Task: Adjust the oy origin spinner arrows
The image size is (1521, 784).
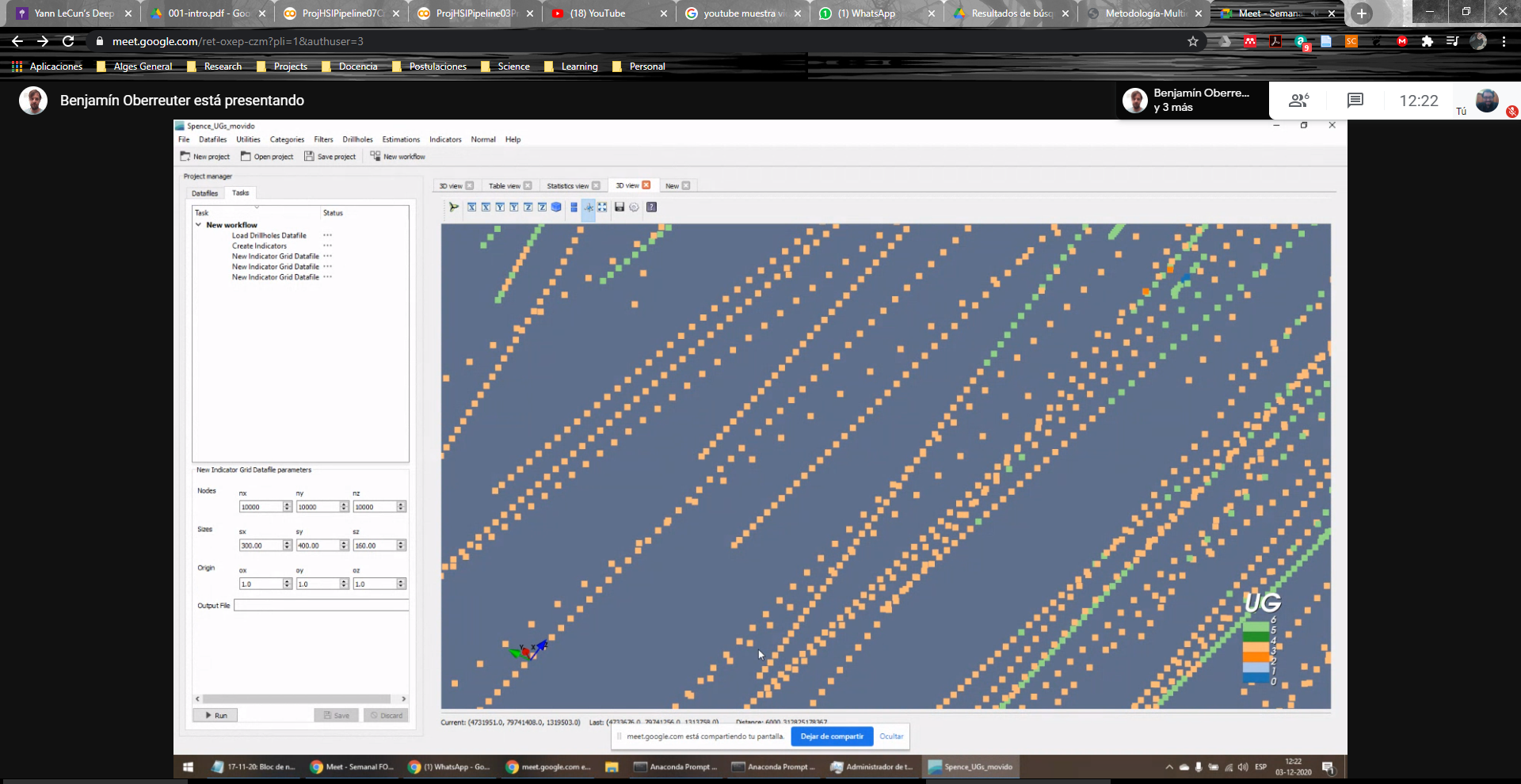Action: tap(345, 584)
